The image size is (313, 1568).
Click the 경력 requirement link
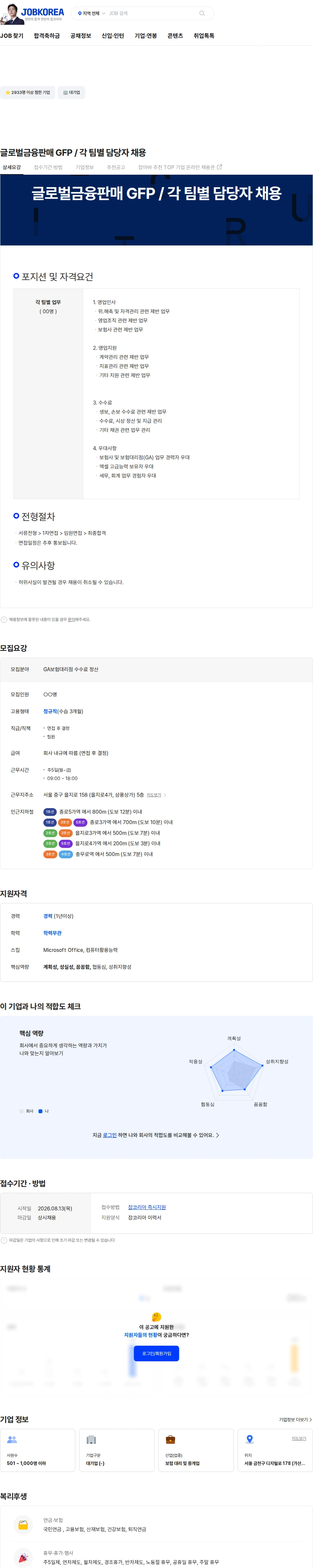[x=48, y=916]
